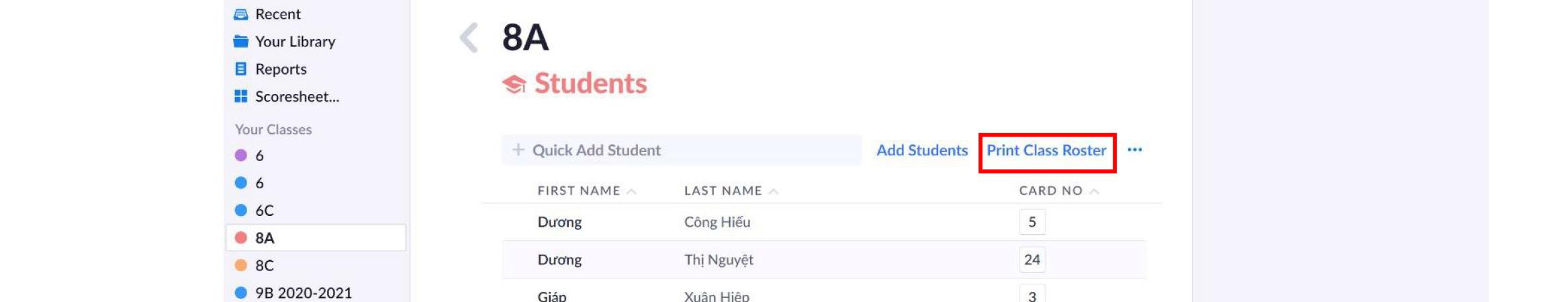The height and width of the screenshot is (302, 1568).
Task: Open Reports via its document icon
Action: [240, 69]
